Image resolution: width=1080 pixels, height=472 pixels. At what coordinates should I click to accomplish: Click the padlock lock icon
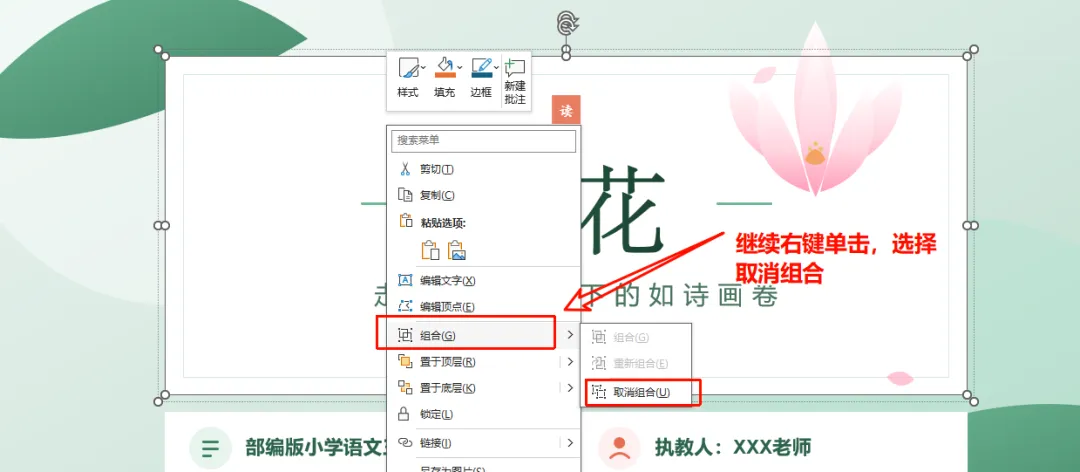pos(405,414)
